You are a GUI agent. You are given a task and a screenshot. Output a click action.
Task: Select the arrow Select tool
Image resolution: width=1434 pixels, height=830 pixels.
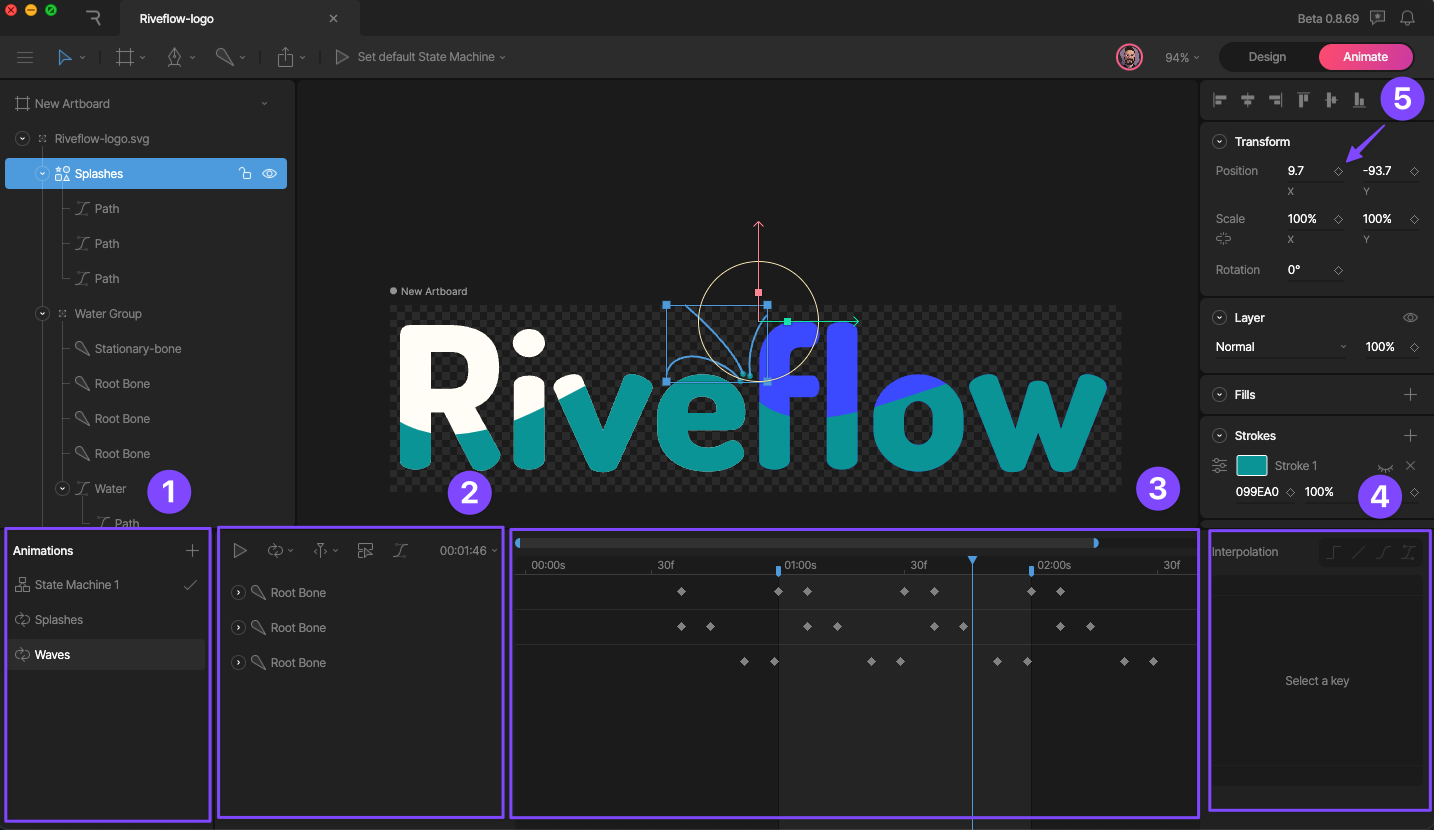(x=64, y=57)
